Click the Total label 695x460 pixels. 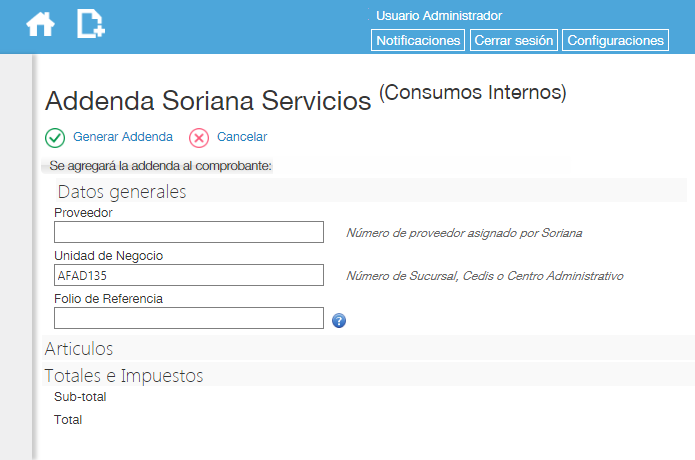pyautogui.click(x=68, y=420)
